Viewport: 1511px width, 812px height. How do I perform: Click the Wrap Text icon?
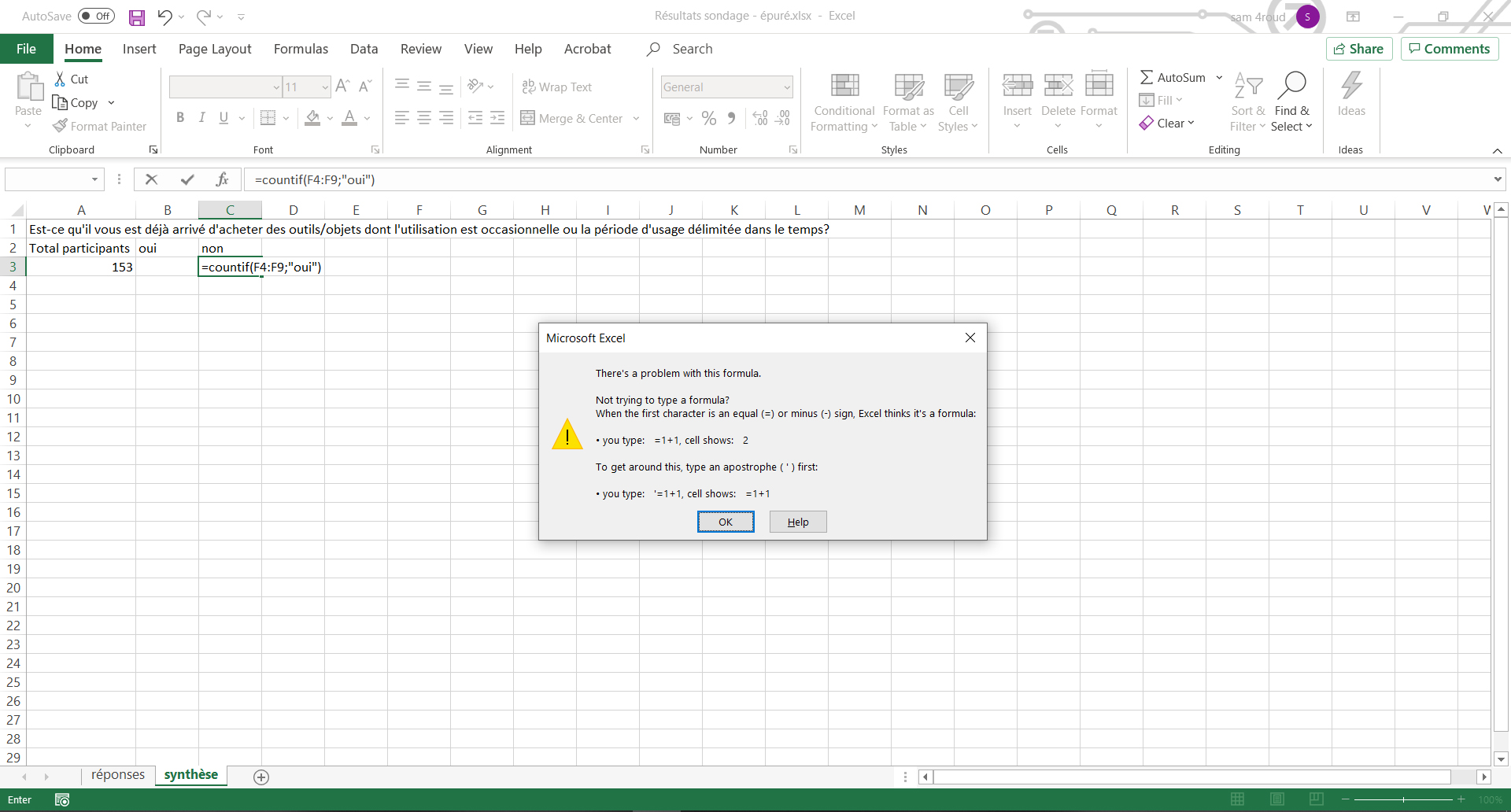pos(529,87)
